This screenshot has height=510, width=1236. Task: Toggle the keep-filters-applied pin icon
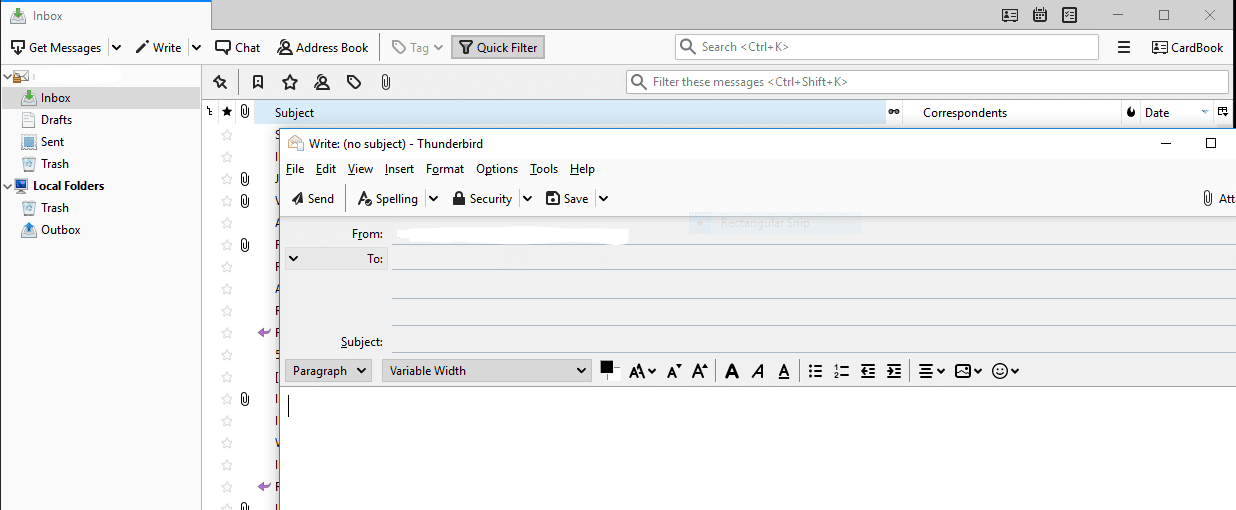220,82
